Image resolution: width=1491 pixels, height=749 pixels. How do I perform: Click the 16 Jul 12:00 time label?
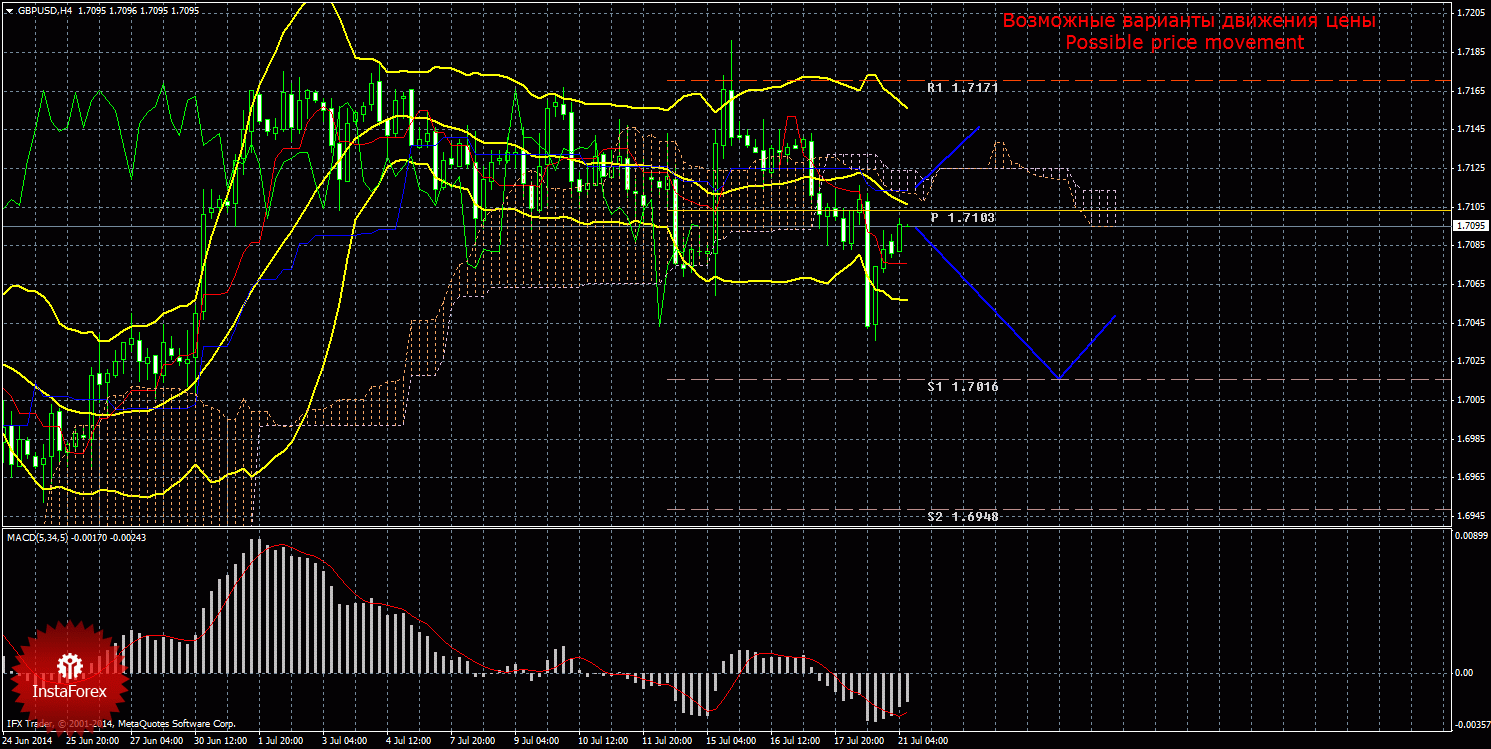(795, 742)
